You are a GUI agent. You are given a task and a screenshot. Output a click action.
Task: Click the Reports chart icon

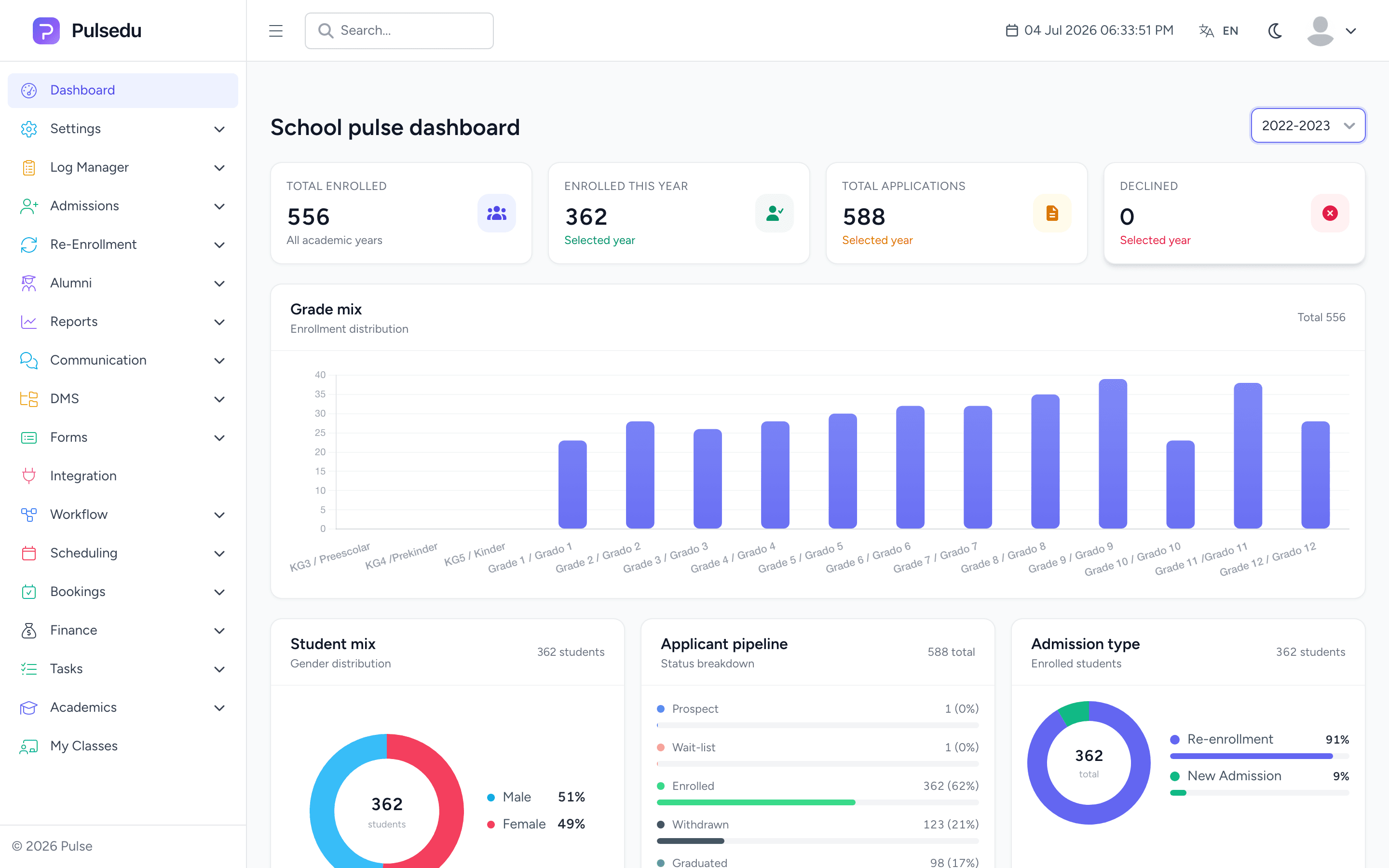point(29,322)
